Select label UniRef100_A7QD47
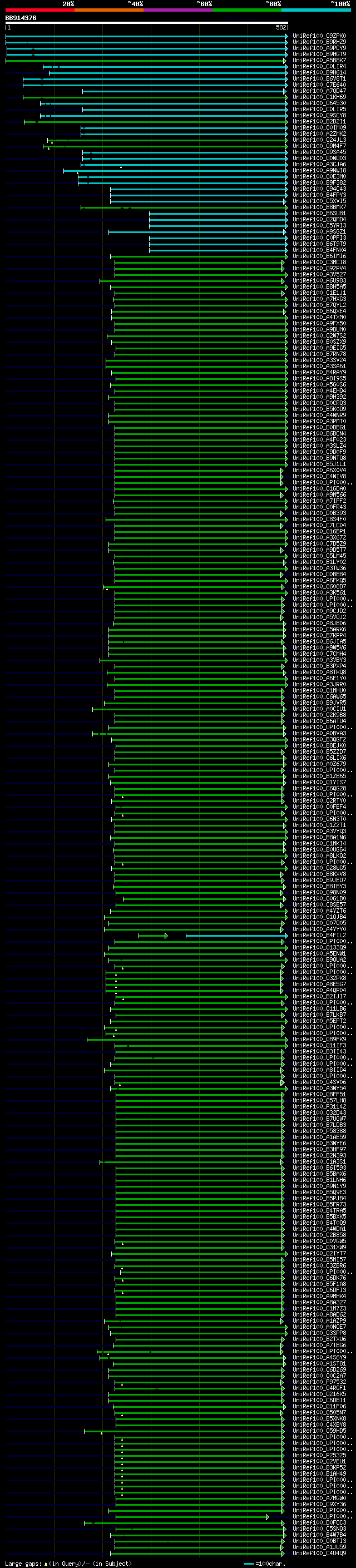356x1568 pixels. [319, 91]
